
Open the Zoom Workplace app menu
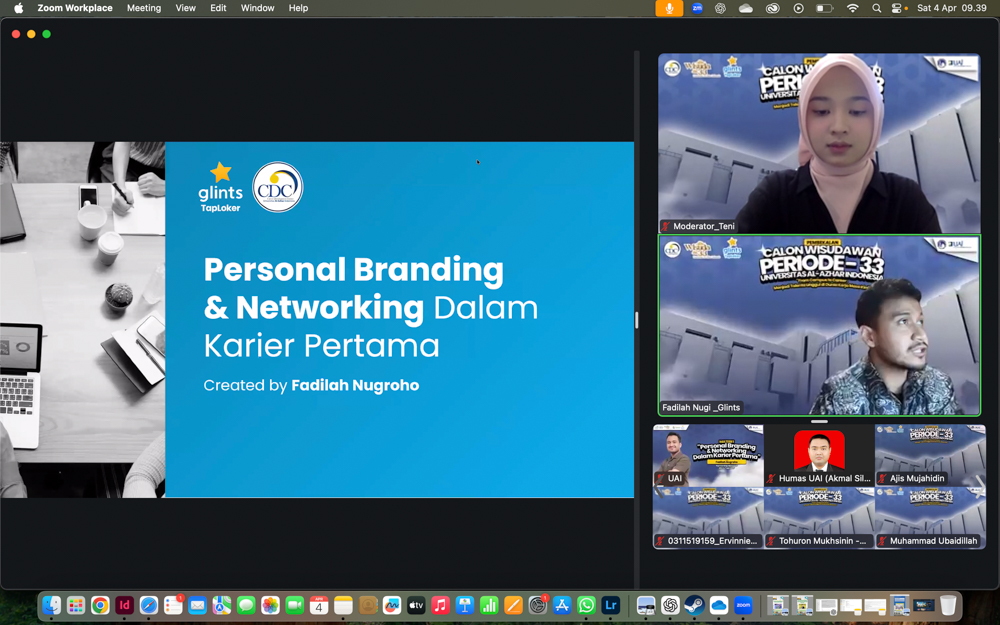[x=75, y=8]
